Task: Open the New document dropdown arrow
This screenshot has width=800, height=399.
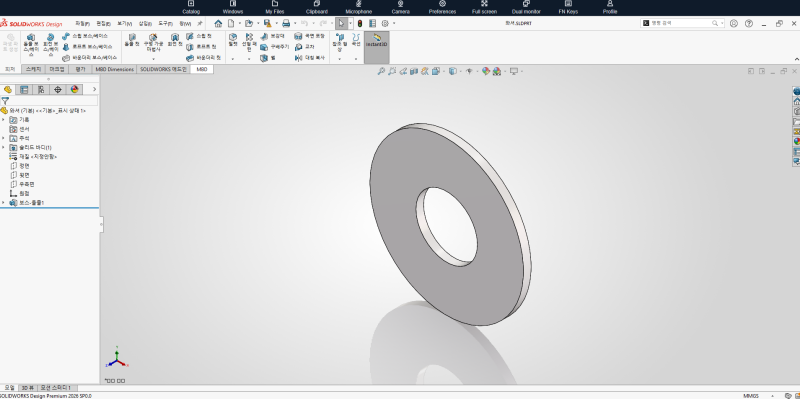Action: 239,23
